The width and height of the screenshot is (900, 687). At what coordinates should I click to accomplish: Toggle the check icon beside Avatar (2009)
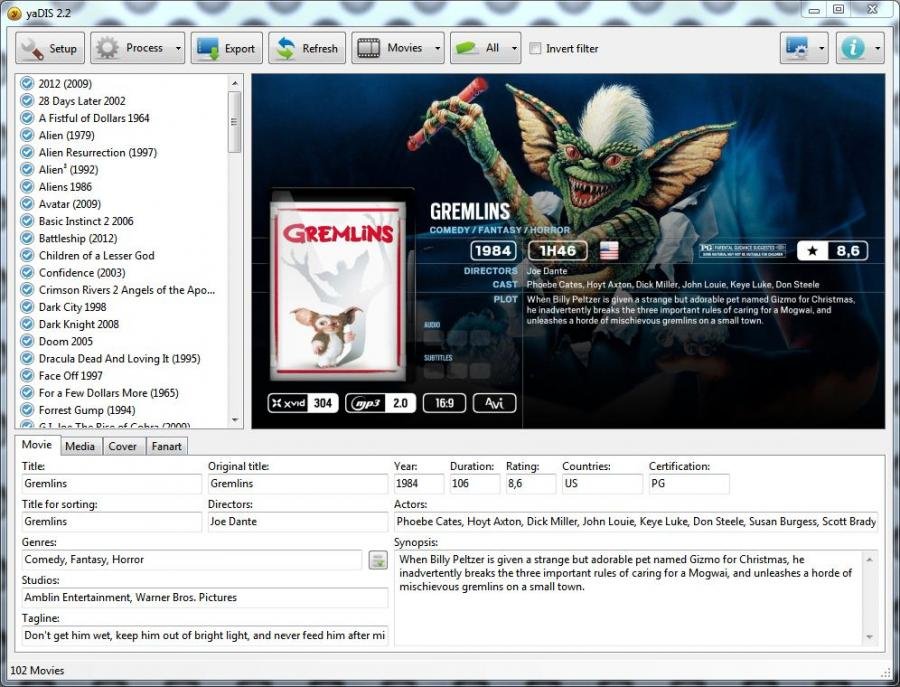pyautogui.click(x=27, y=204)
